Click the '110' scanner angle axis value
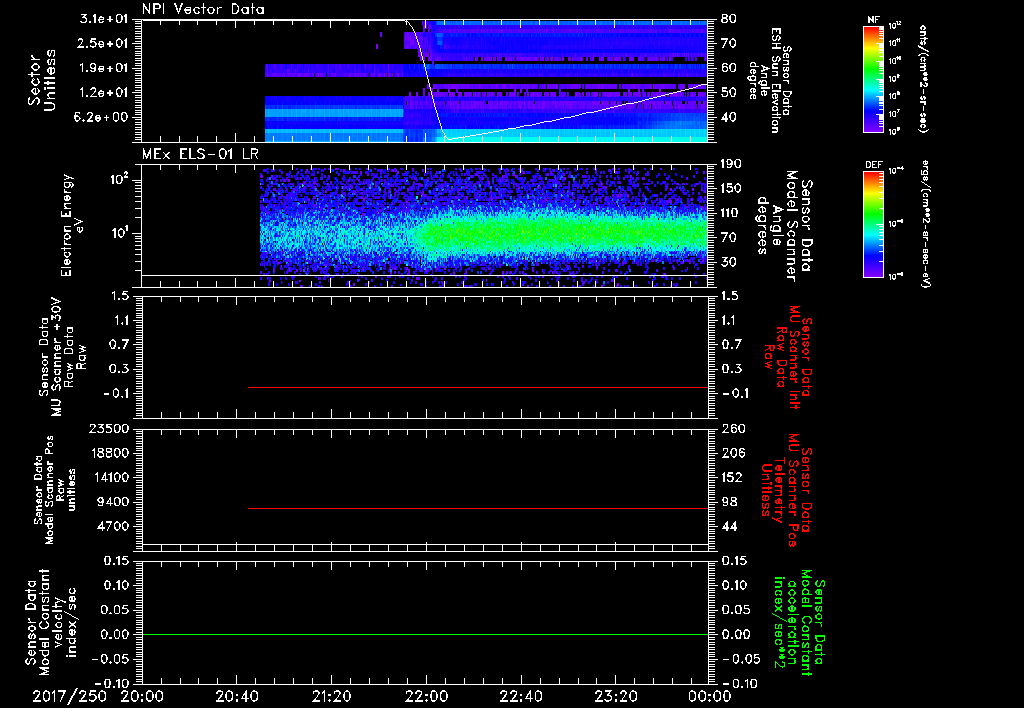Screen dimensions: 1024x708 [x=731, y=213]
